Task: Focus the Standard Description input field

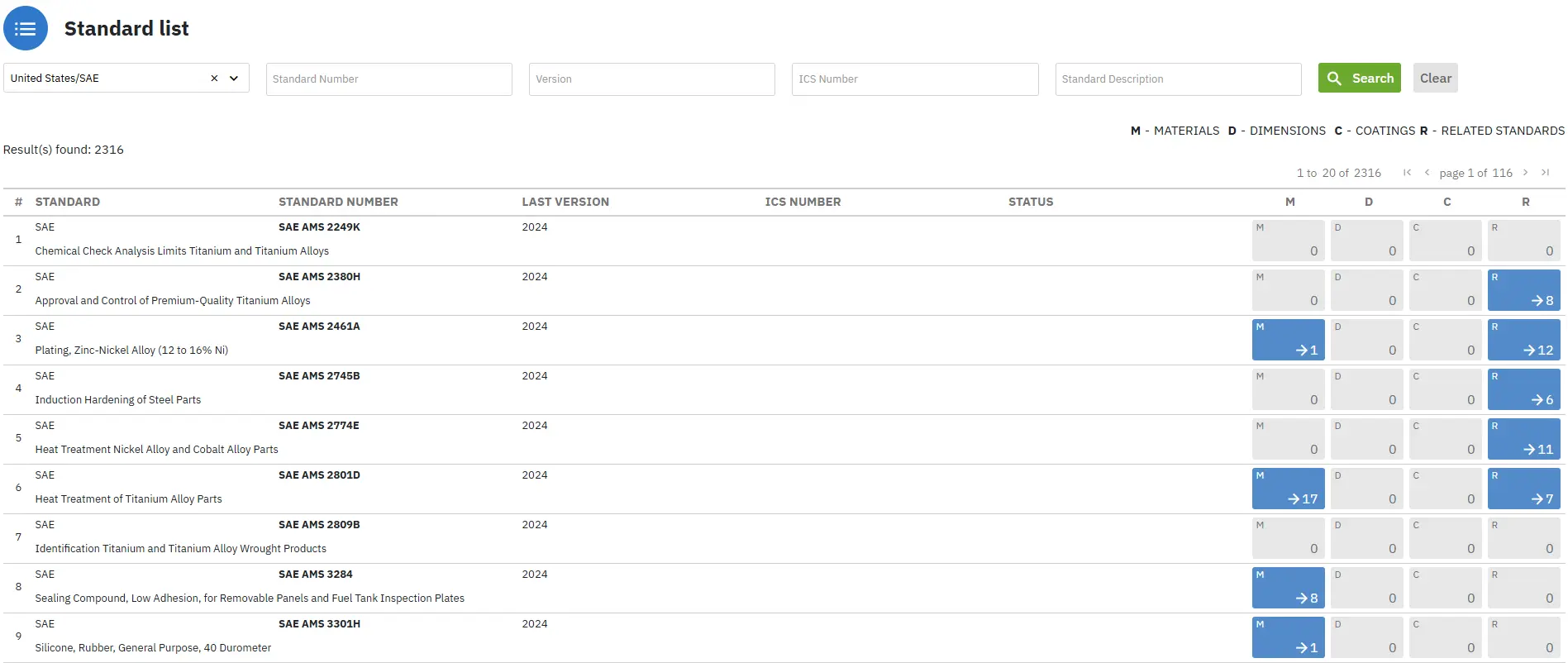Action: (1178, 79)
